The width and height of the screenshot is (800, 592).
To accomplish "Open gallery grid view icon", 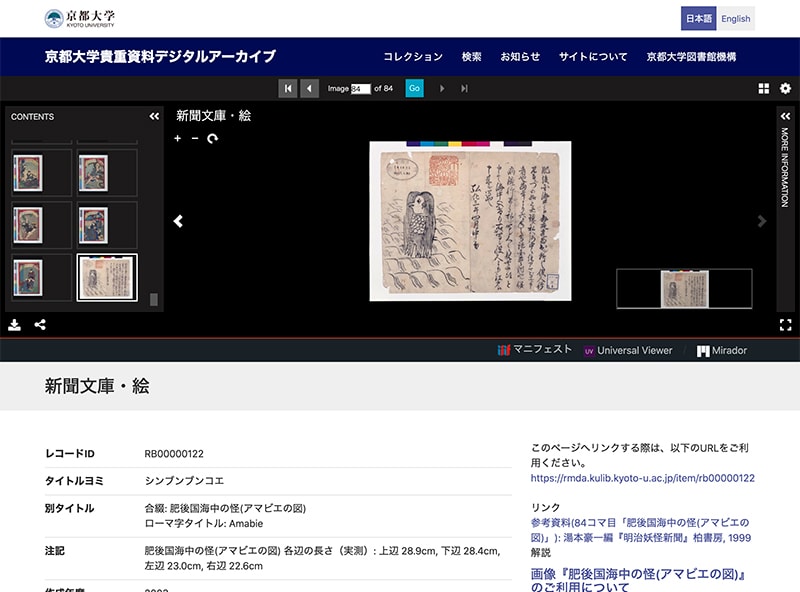I will [764, 88].
